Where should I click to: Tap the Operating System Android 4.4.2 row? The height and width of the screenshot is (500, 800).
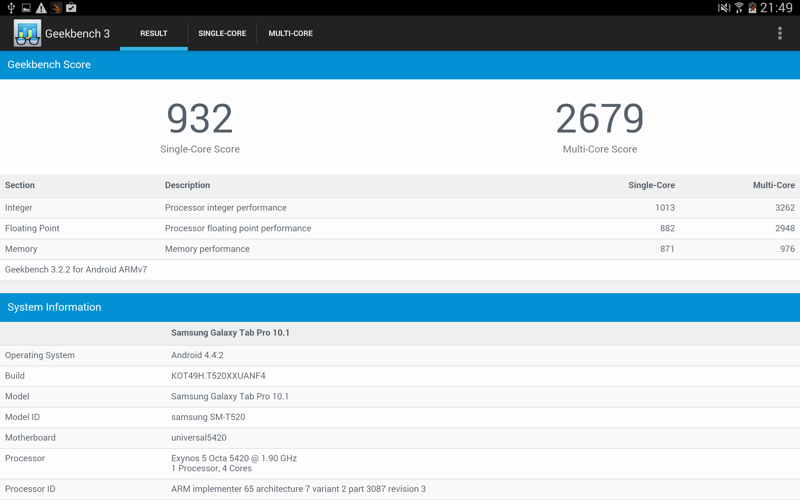click(400, 355)
